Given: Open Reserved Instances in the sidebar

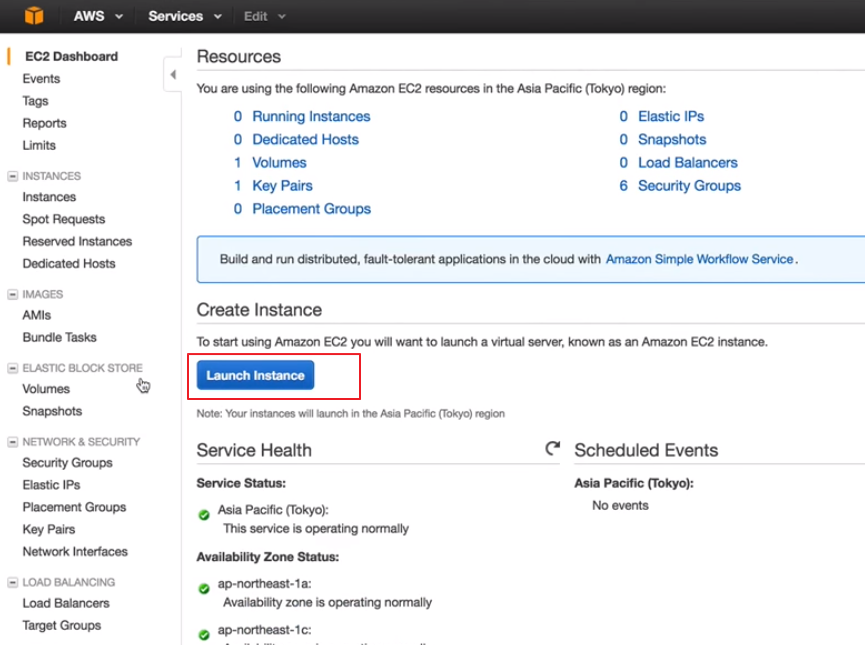Looking at the screenshot, I should 77,241.
